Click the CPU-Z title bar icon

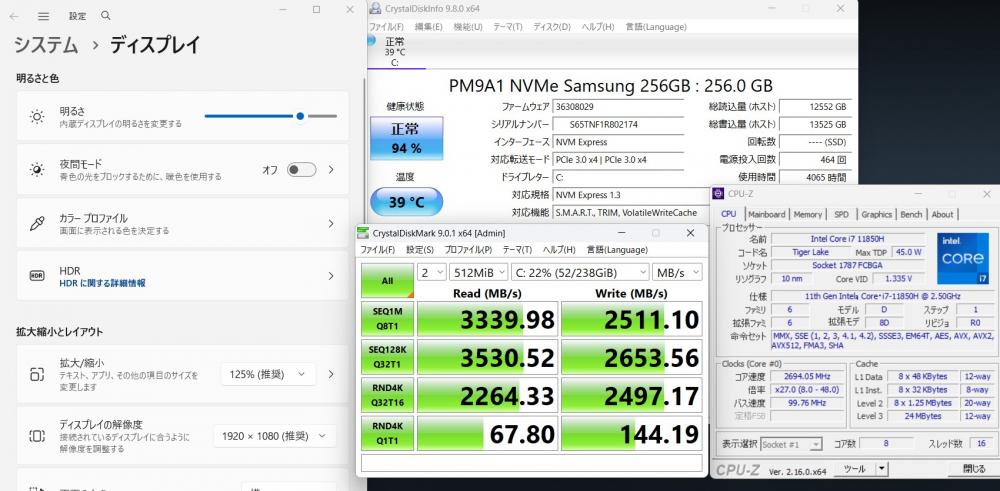coord(719,193)
